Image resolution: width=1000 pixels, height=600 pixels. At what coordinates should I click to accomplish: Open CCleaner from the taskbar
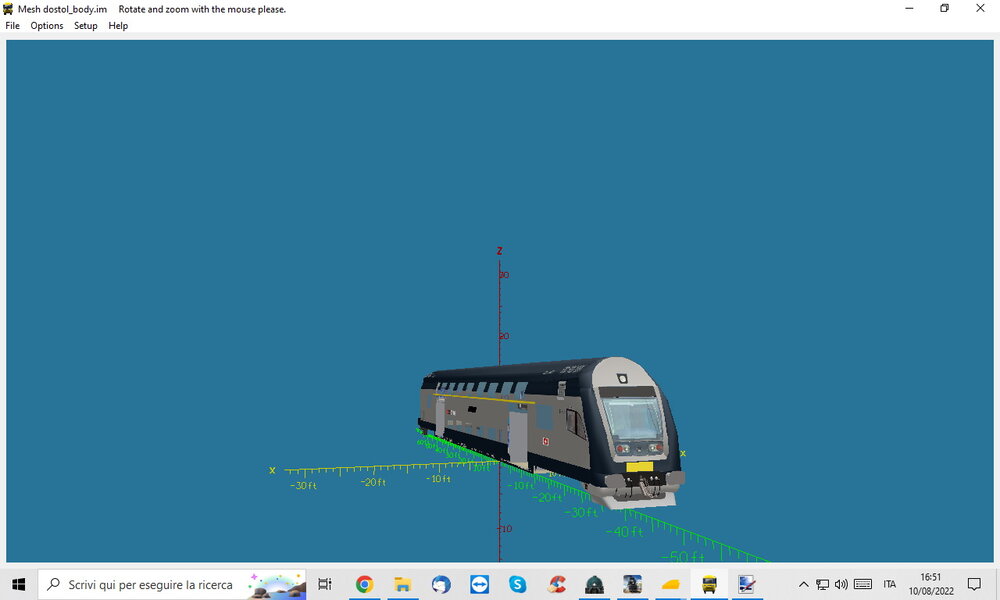click(556, 584)
